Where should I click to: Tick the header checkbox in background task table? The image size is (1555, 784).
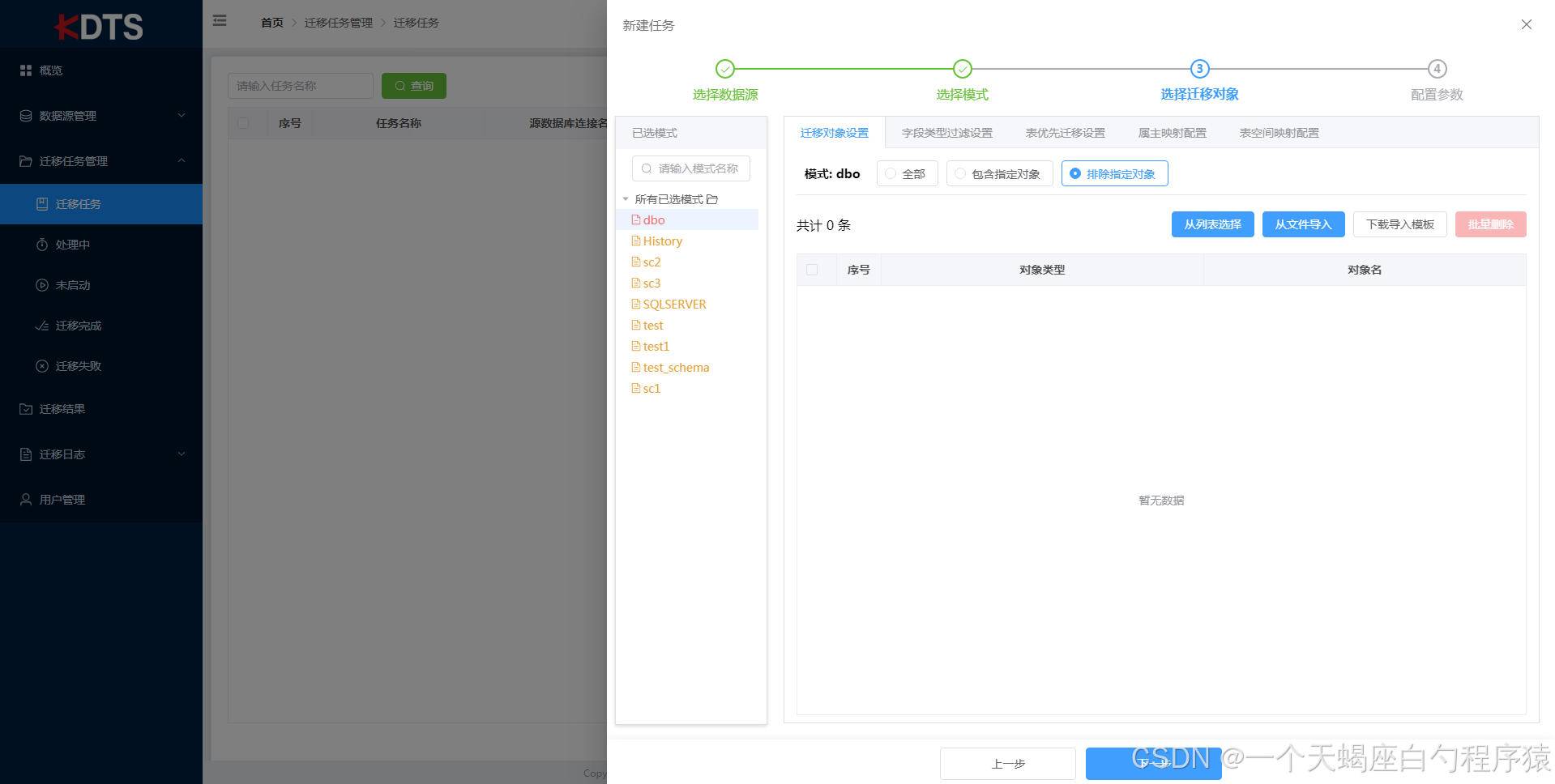click(x=243, y=123)
